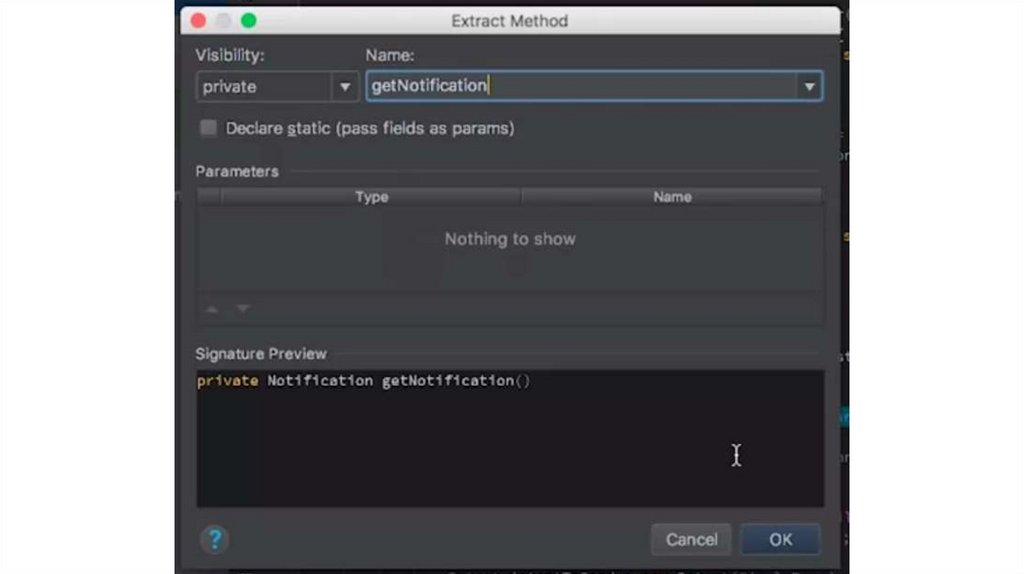Viewport: 1024px width, 574px height.
Task: Select the 'private' visibility combo box
Action: (x=265, y=87)
